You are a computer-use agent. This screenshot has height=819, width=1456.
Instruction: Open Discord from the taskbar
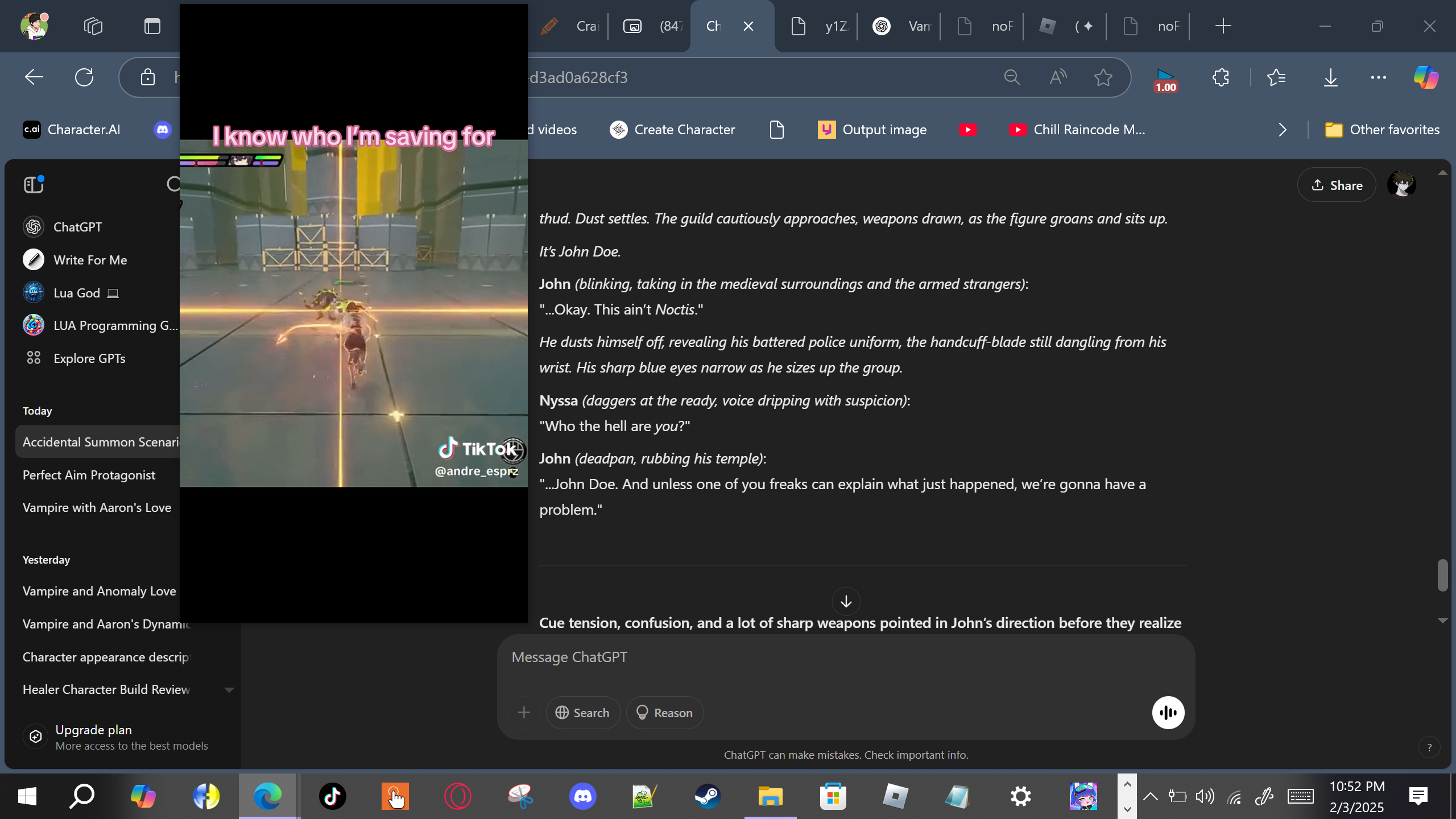point(582,796)
